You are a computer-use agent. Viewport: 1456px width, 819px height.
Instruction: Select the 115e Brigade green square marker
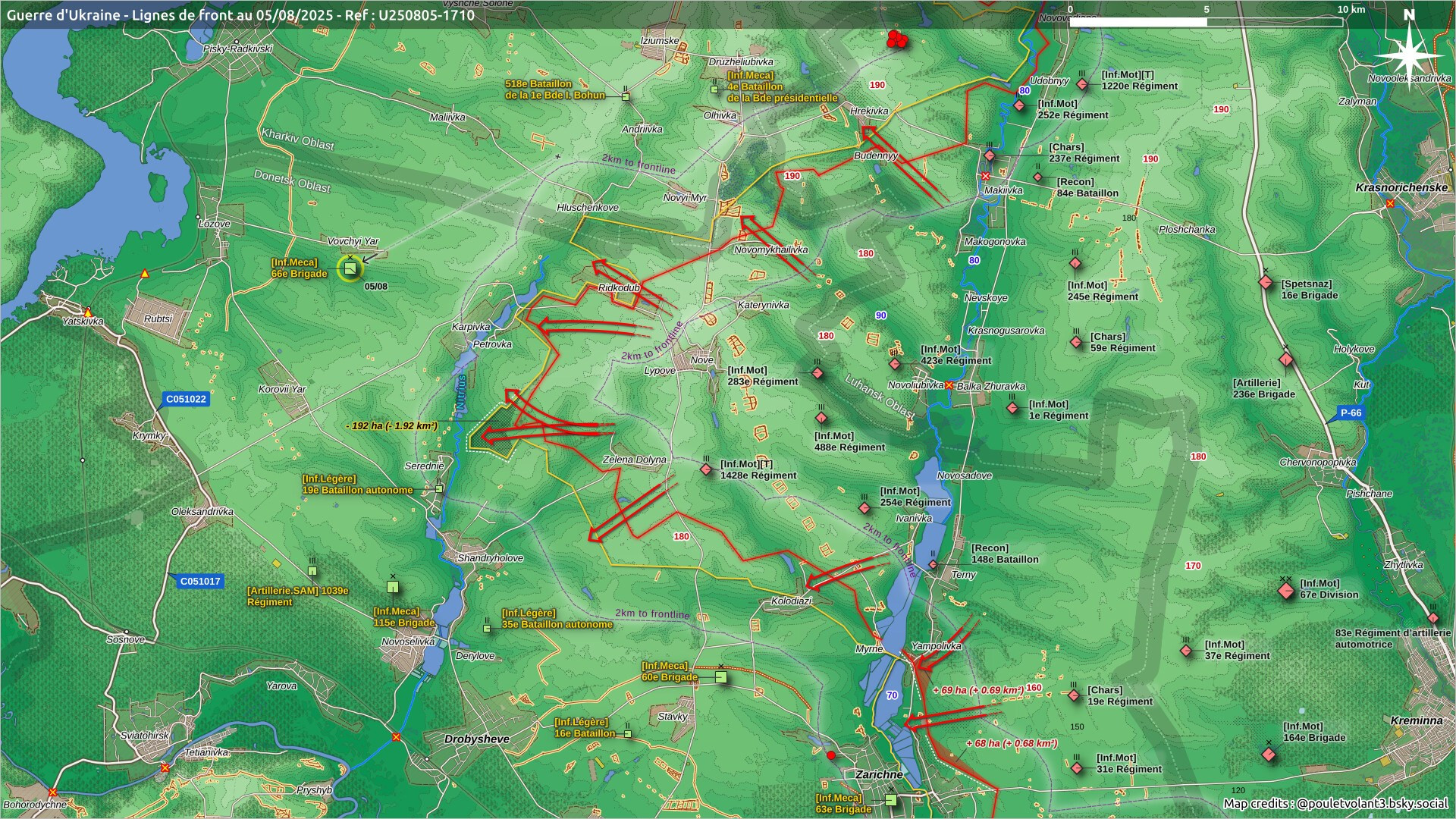coord(393,587)
